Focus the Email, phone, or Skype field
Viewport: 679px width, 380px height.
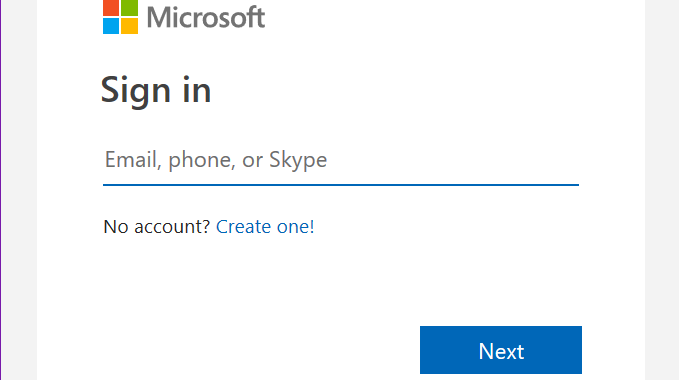[341, 160]
